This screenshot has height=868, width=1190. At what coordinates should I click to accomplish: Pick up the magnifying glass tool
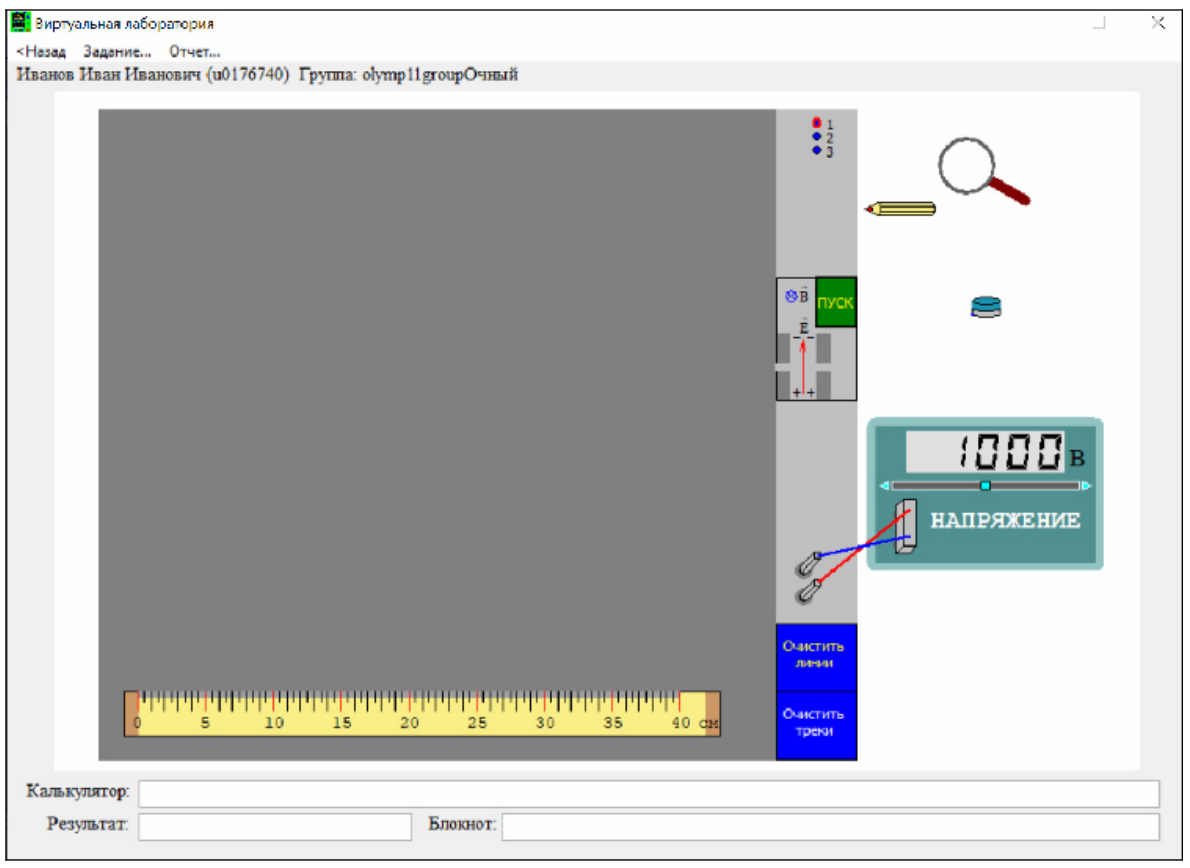click(x=984, y=171)
